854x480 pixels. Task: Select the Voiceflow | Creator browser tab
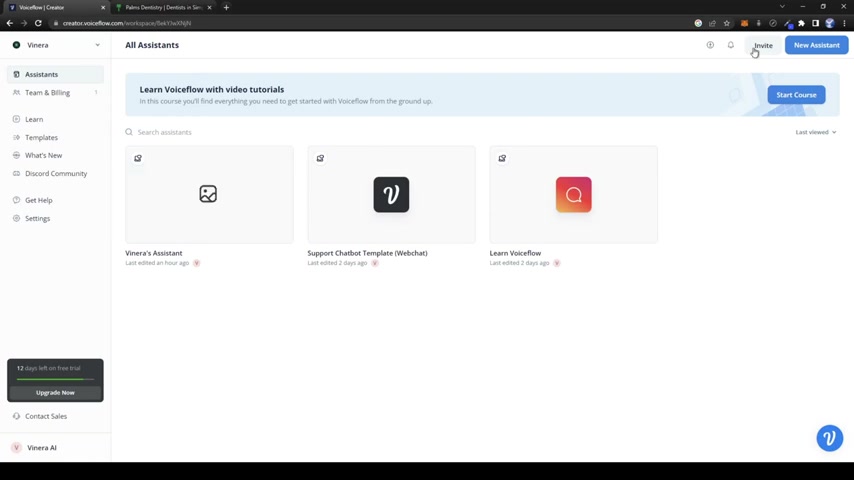pos(55,8)
